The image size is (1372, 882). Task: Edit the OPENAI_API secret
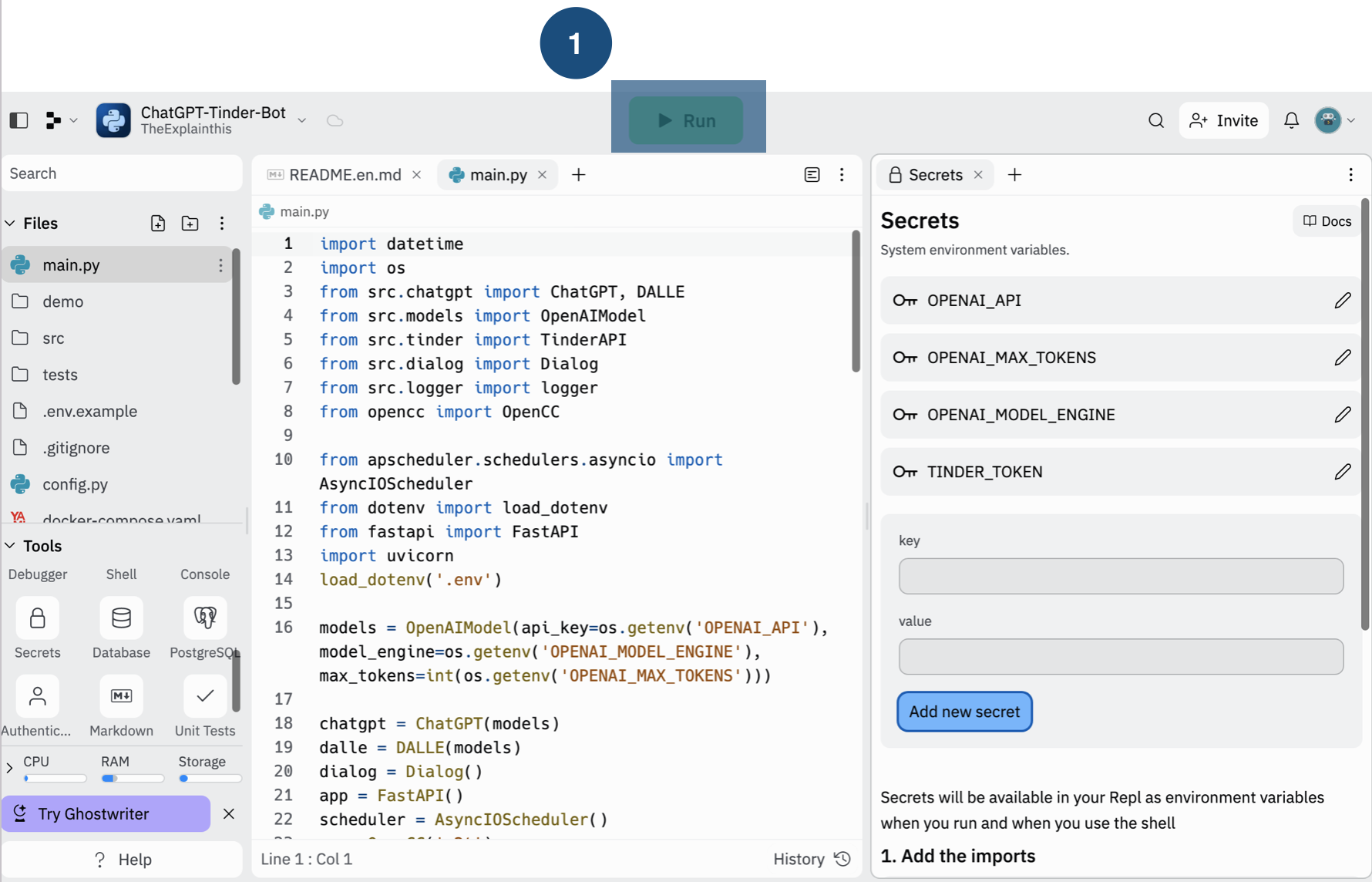(1342, 301)
